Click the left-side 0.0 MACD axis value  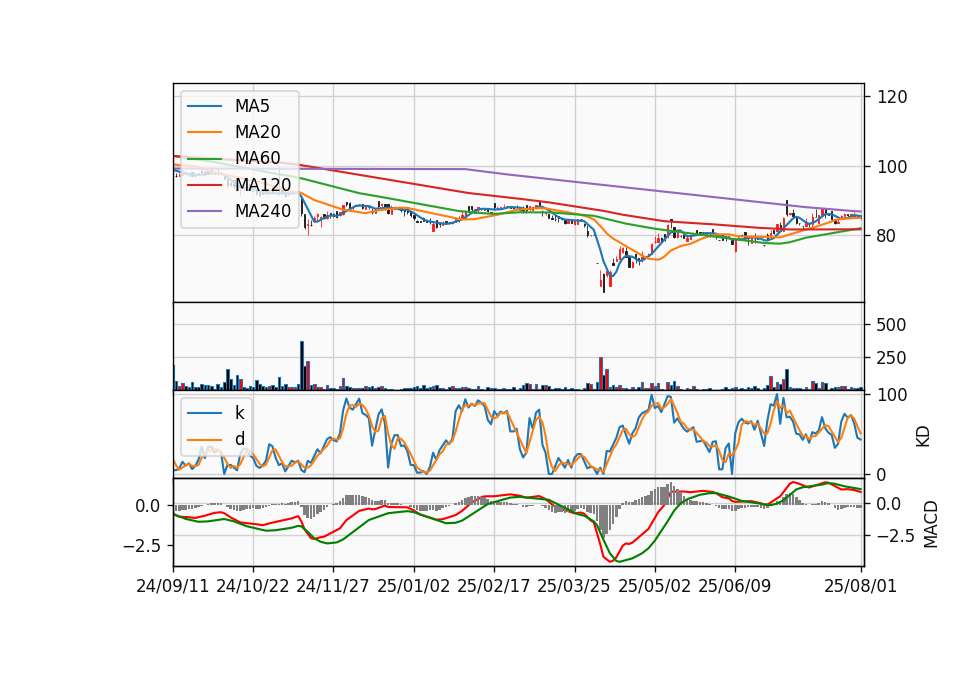148,506
